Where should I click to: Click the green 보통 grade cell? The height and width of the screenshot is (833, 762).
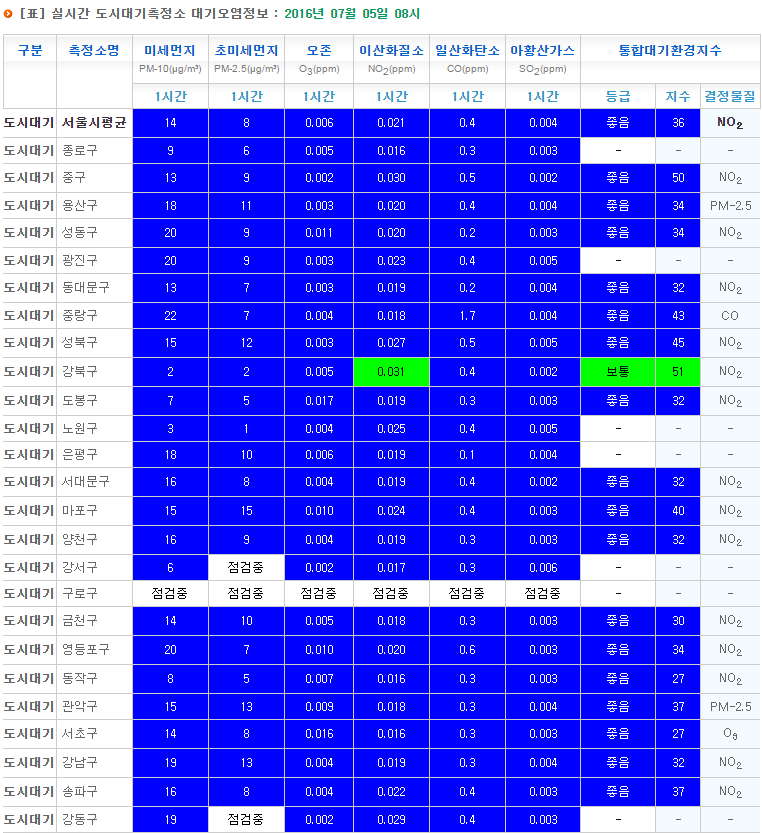coord(617,372)
